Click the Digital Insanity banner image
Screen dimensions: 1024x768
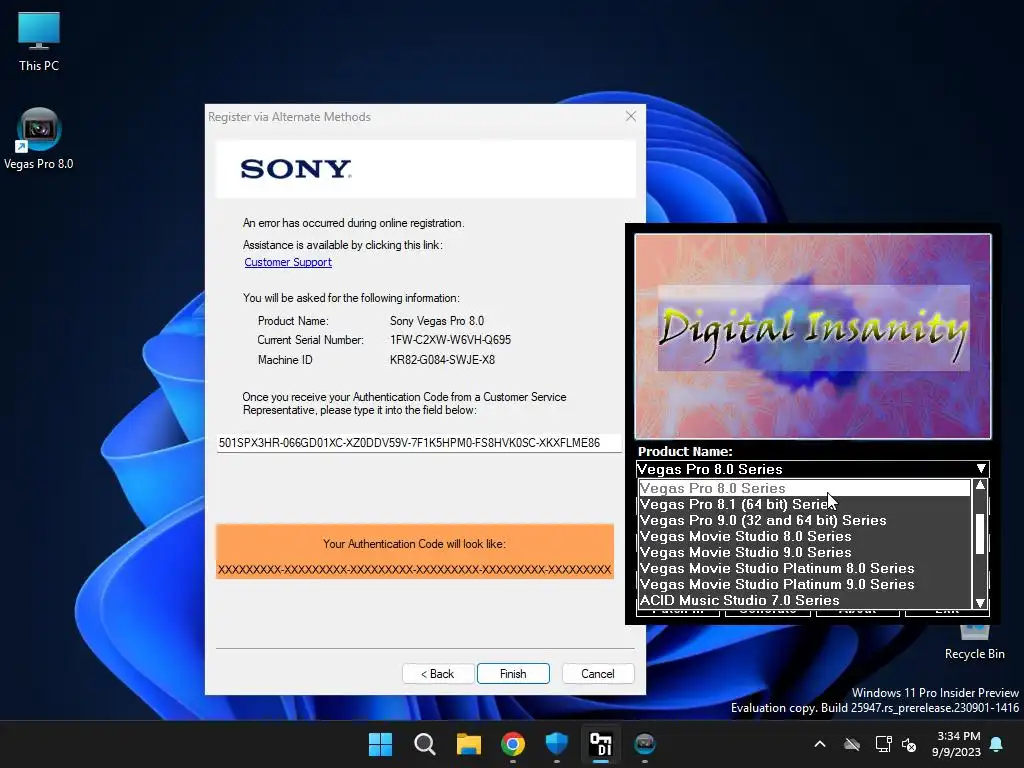coord(813,336)
